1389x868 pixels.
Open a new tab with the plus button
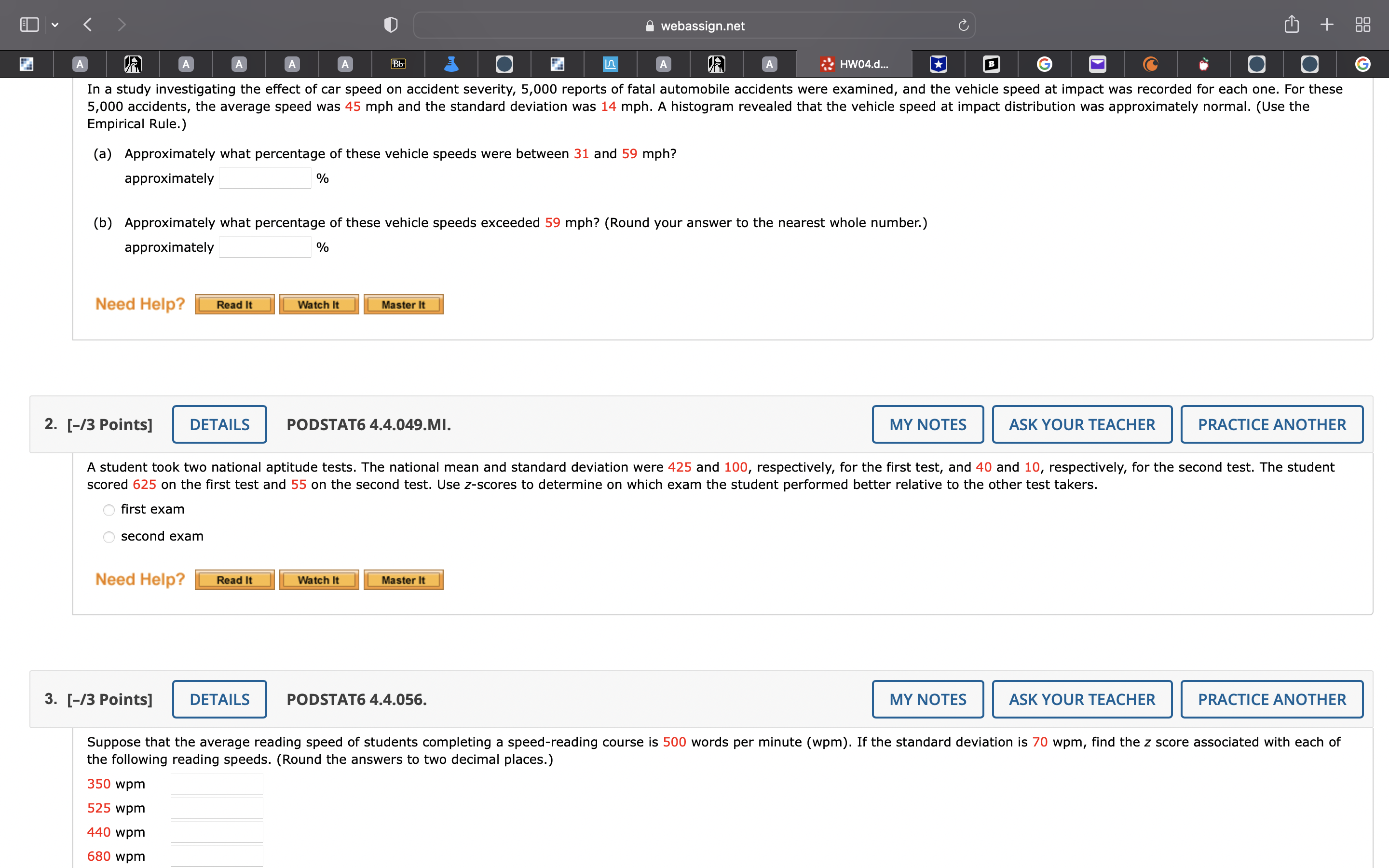[x=1328, y=24]
